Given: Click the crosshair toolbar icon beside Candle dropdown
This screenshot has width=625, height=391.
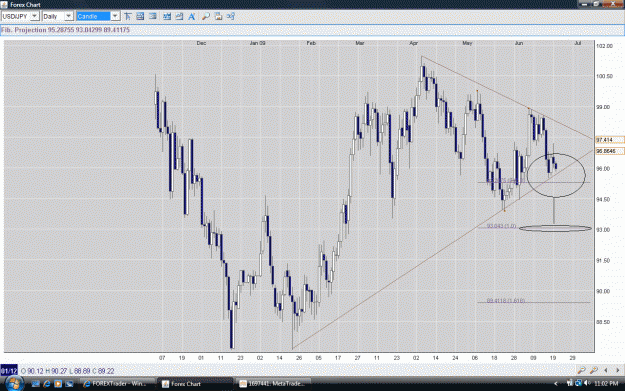Looking at the screenshot, I should [x=128, y=16].
